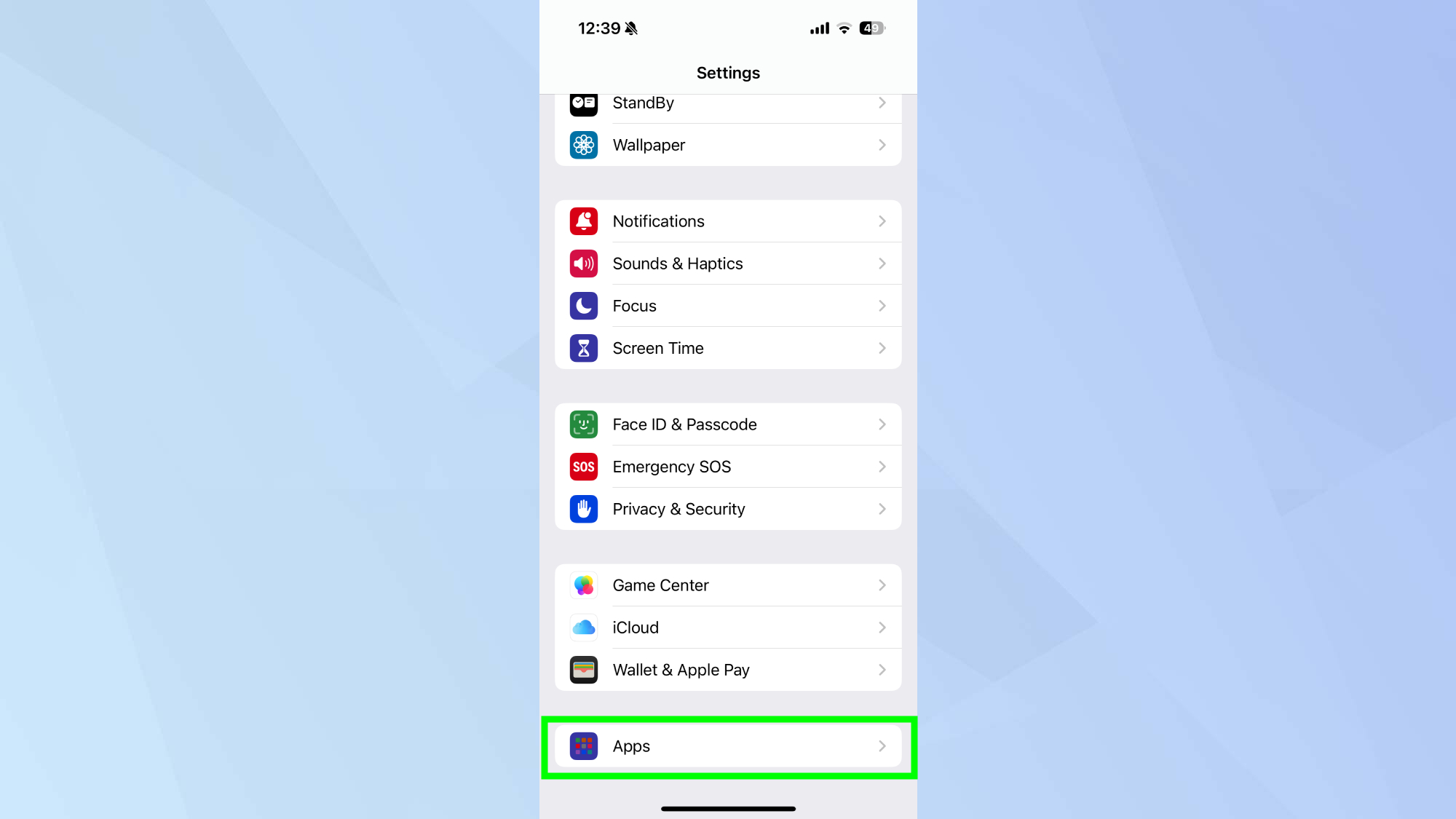Viewport: 1456px width, 819px height.
Task: Open Face ID & Passcode settings
Action: click(728, 424)
